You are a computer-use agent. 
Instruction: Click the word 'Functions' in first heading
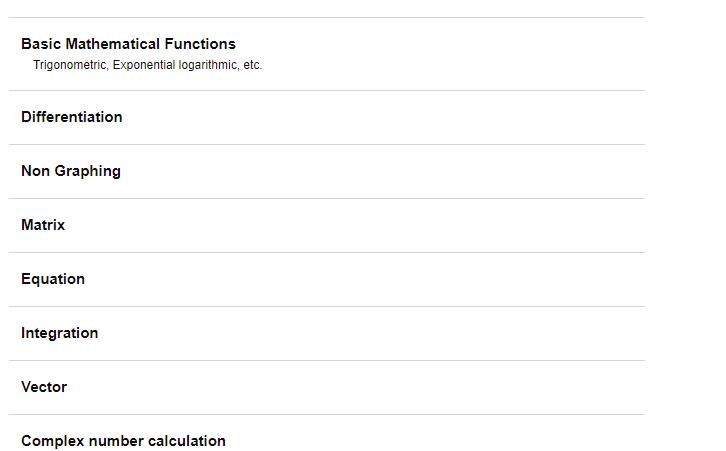click(x=200, y=44)
